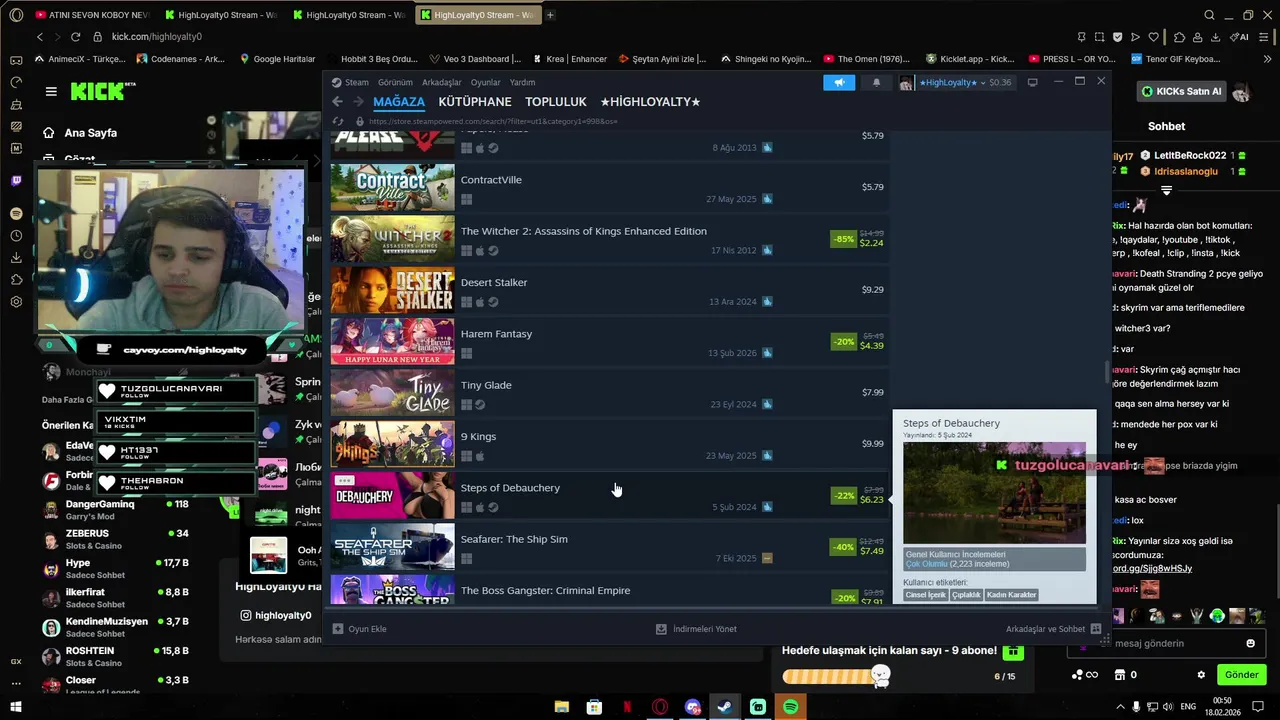The height and width of the screenshot is (720, 1280).
Task: Open emoji picker in chat input
Action: coord(1250,643)
